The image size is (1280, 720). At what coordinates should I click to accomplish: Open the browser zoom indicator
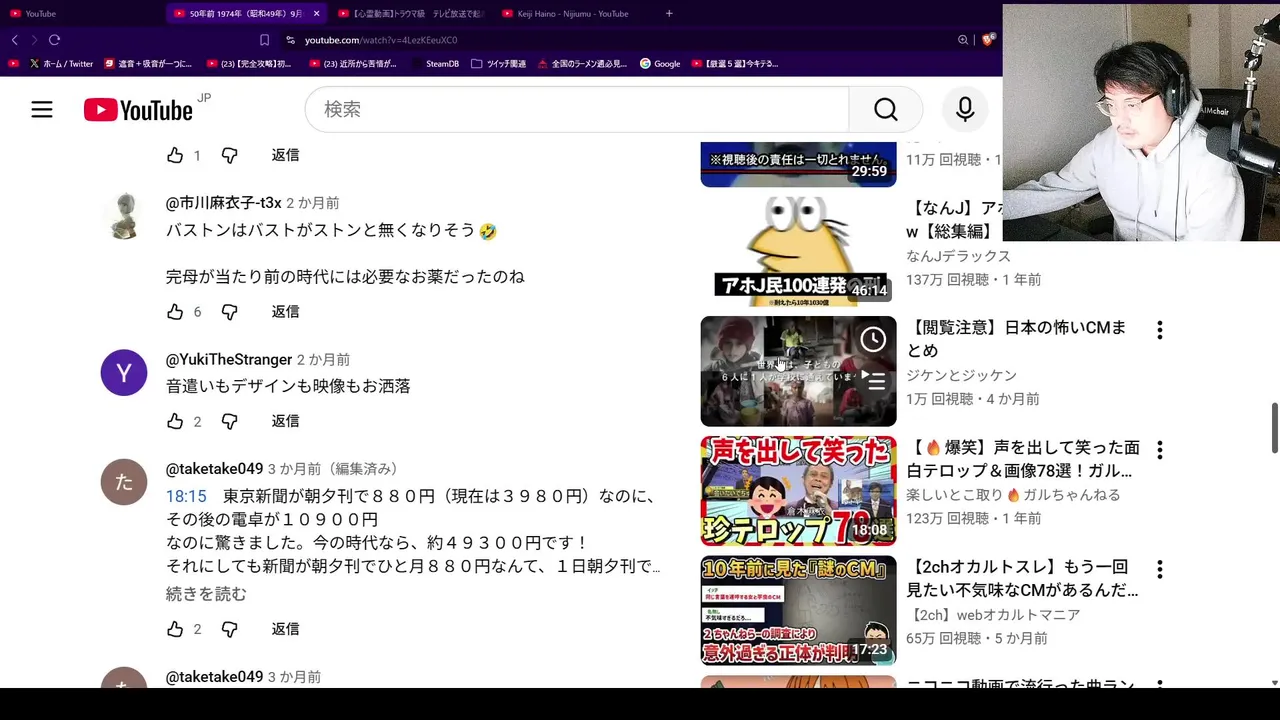click(x=963, y=40)
